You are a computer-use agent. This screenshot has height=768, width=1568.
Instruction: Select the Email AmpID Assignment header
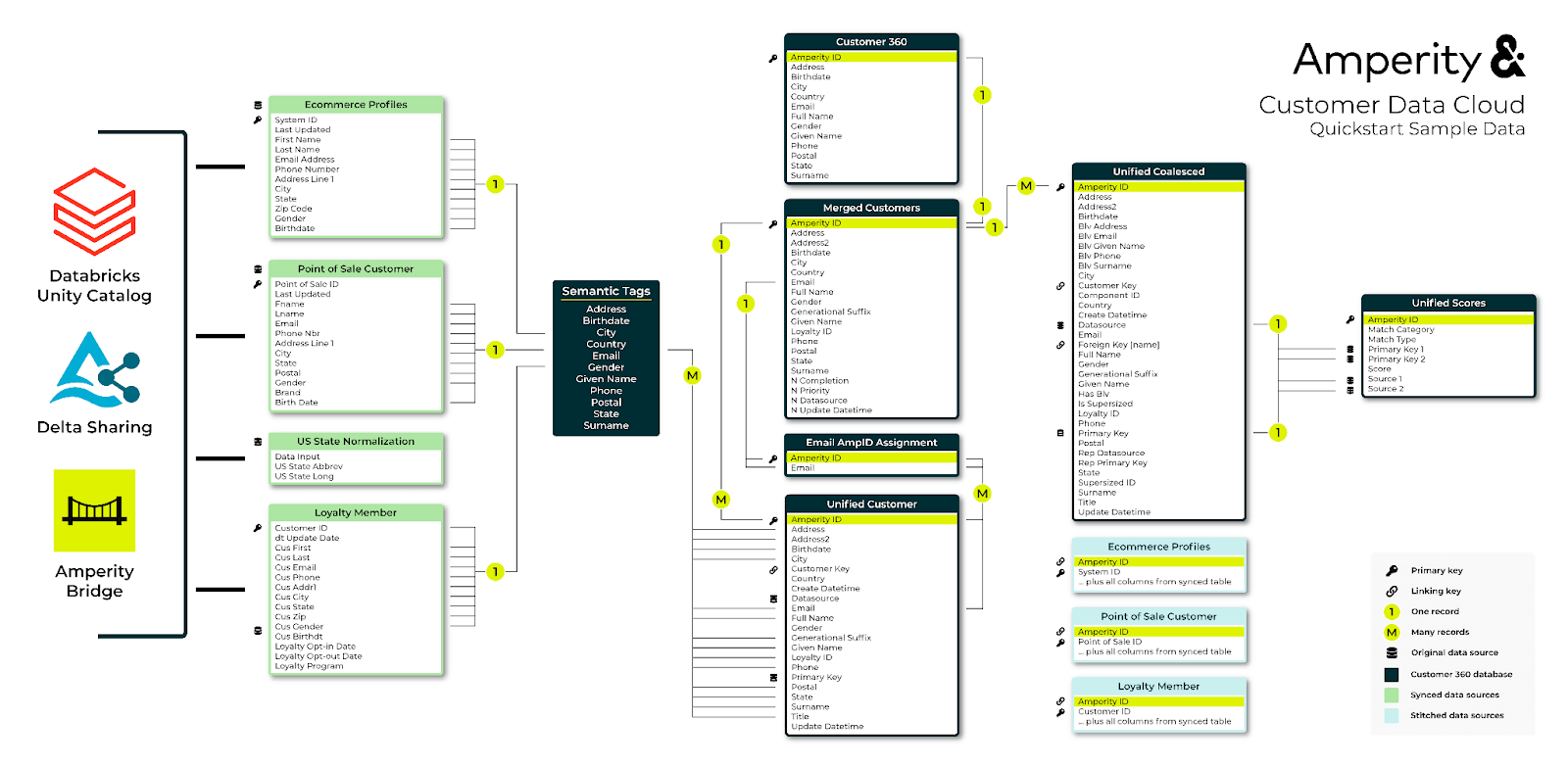tap(871, 443)
